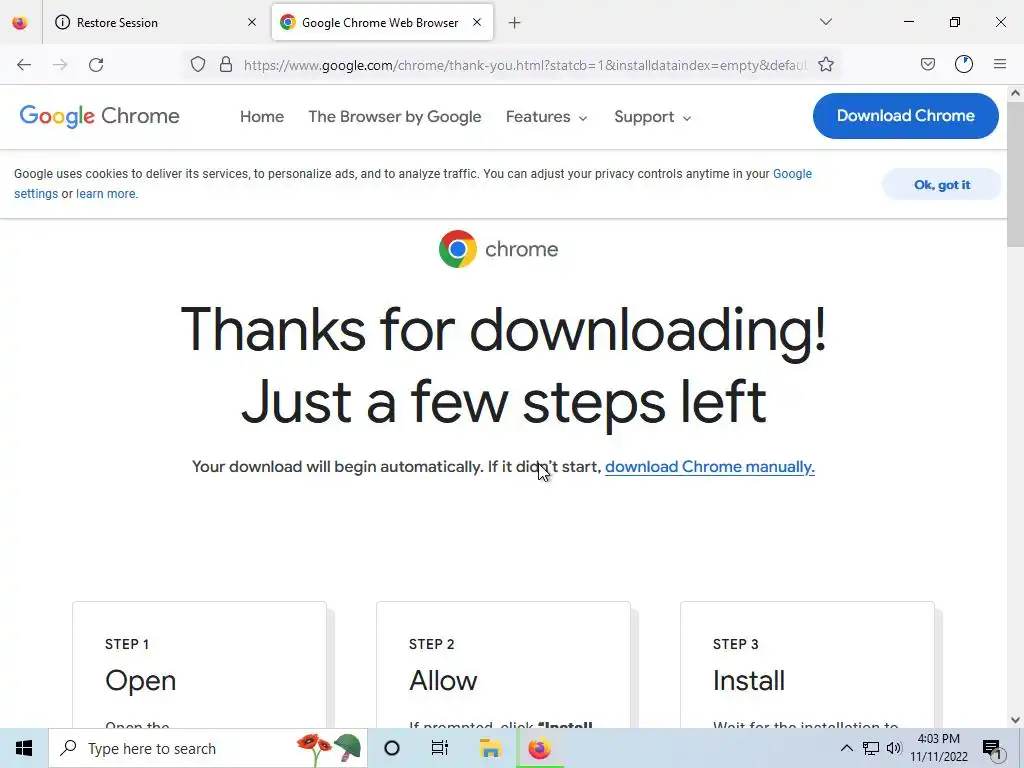Click the STEP 2 Allow card
The height and width of the screenshot is (768, 1024).
(x=504, y=665)
